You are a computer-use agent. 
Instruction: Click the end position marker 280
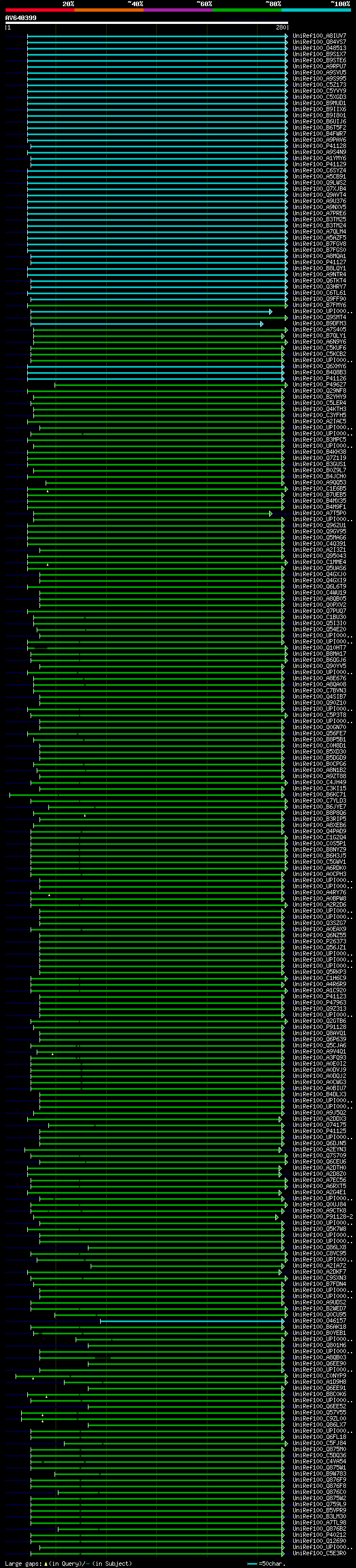[280, 27]
